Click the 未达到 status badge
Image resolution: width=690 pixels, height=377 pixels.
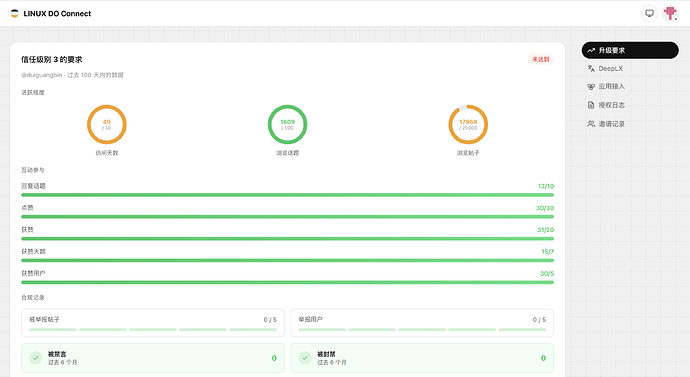(541, 59)
